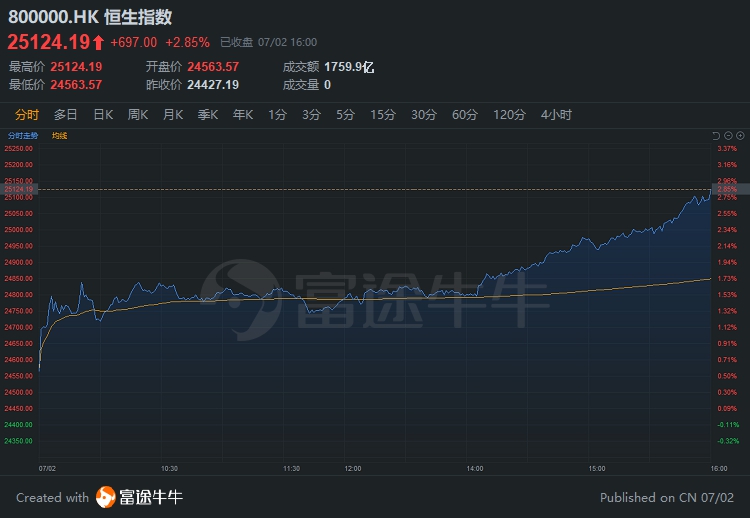Zoom out the chart with minus icon

(x=728, y=136)
